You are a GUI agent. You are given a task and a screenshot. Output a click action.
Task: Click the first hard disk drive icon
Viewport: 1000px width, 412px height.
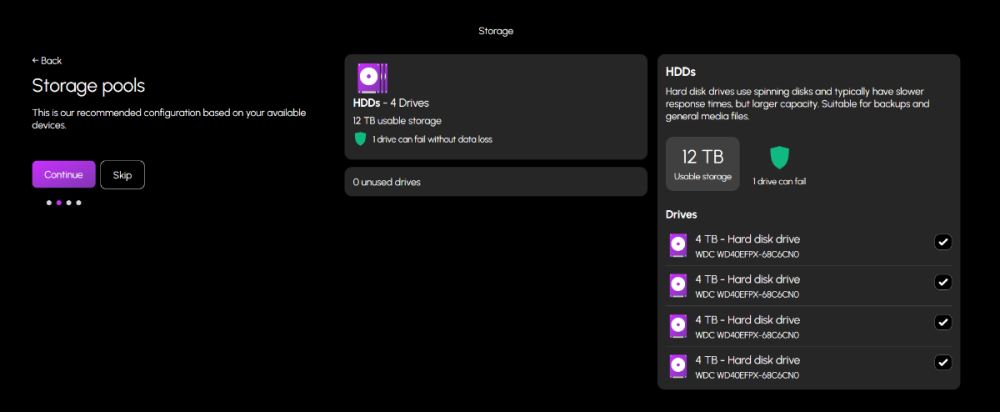coord(678,245)
